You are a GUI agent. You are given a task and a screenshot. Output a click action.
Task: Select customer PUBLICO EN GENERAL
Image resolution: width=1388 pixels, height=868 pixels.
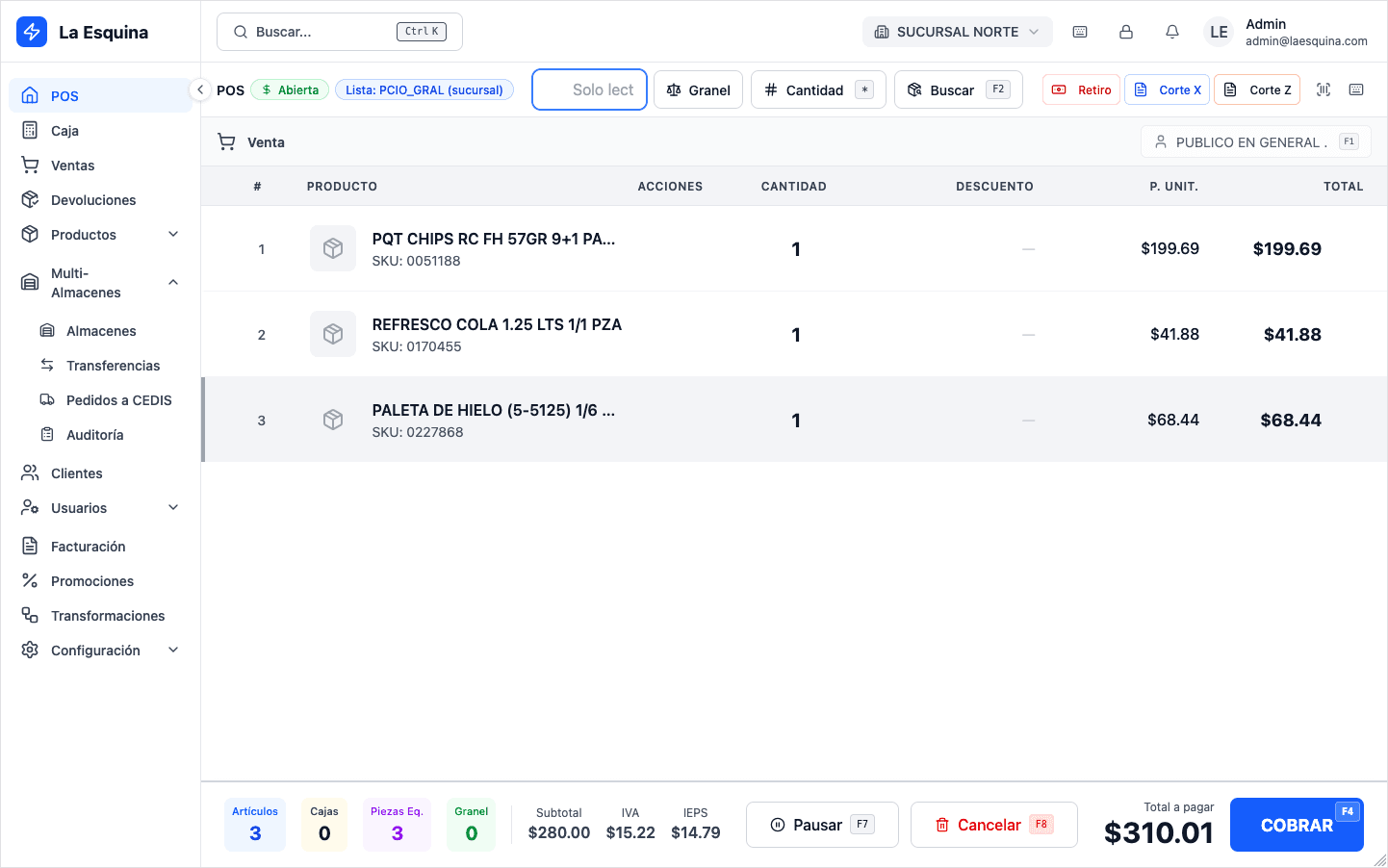(1256, 141)
